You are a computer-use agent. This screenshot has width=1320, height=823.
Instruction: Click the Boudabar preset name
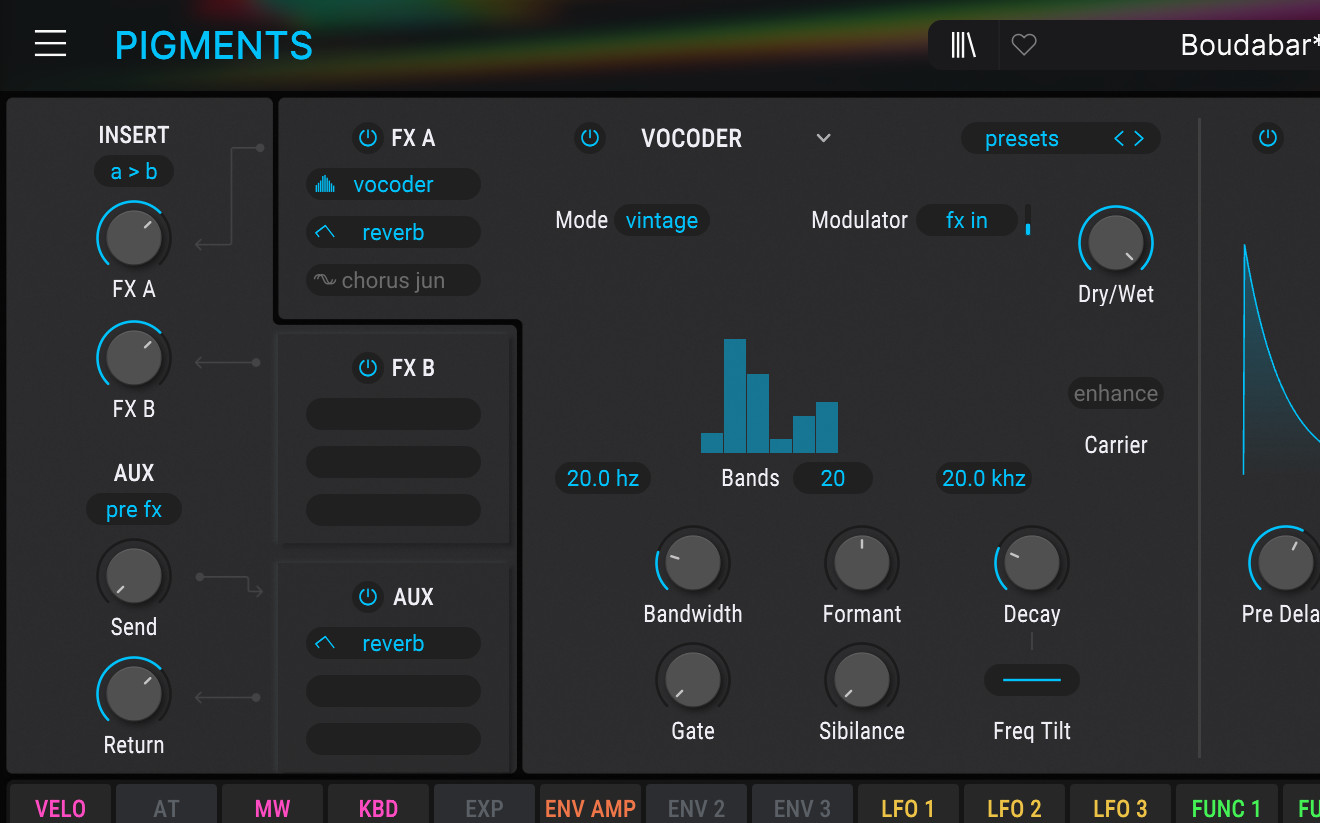pos(1250,45)
